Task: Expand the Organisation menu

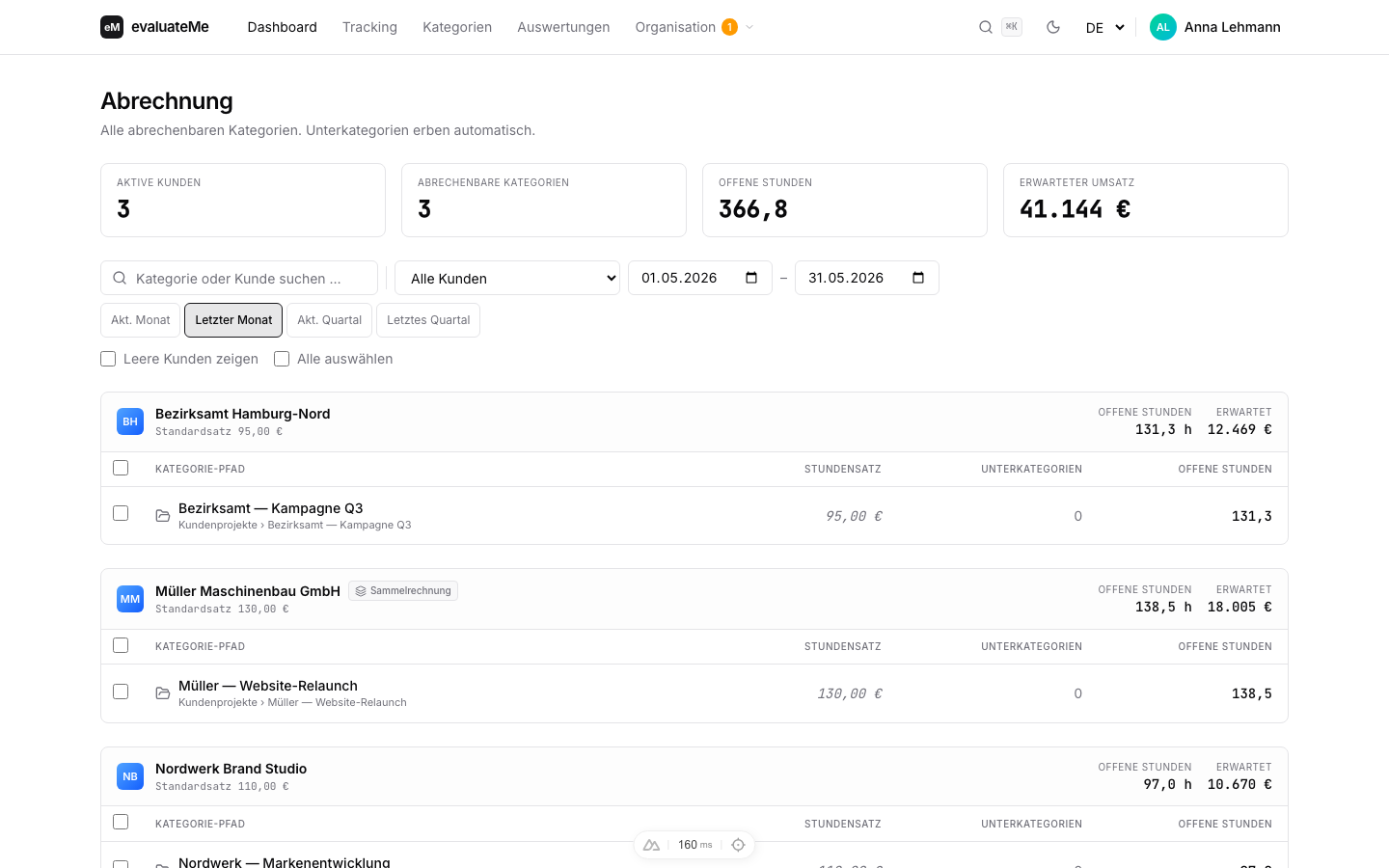Action: [694, 27]
